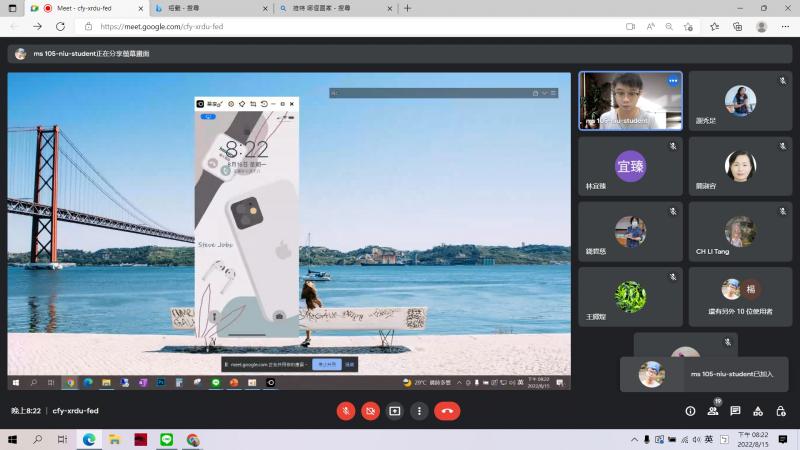Image resolution: width=800 pixels, height=450 pixels.
Task: Open tile options on ms 105-niu-student video
Action: pyautogui.click(x=673, y=81)
